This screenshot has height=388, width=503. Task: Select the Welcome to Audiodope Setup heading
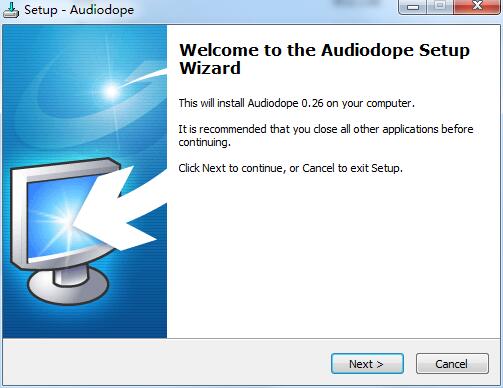[325, 59]
